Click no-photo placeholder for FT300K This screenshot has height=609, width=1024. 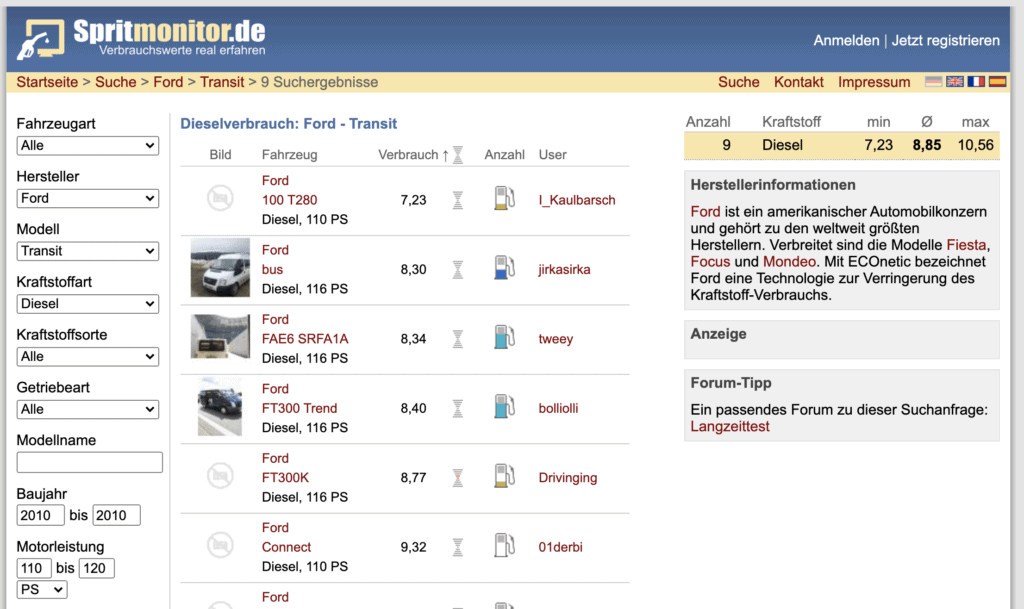point(220,476)
